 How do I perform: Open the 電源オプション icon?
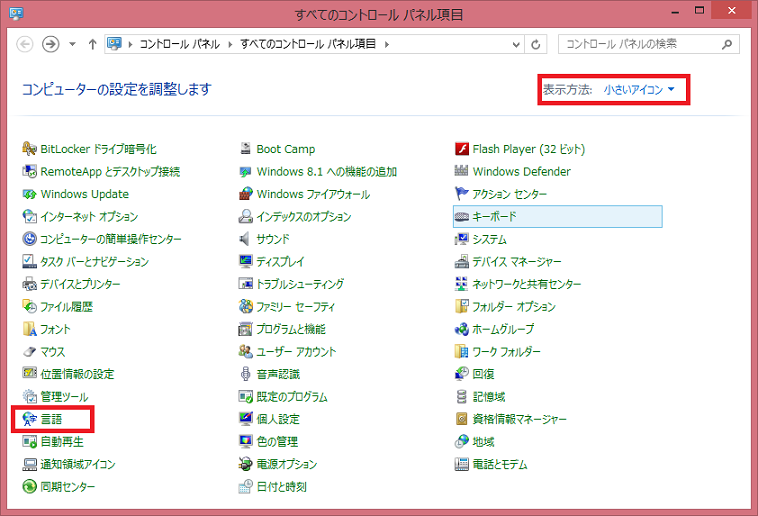(246, 464)
